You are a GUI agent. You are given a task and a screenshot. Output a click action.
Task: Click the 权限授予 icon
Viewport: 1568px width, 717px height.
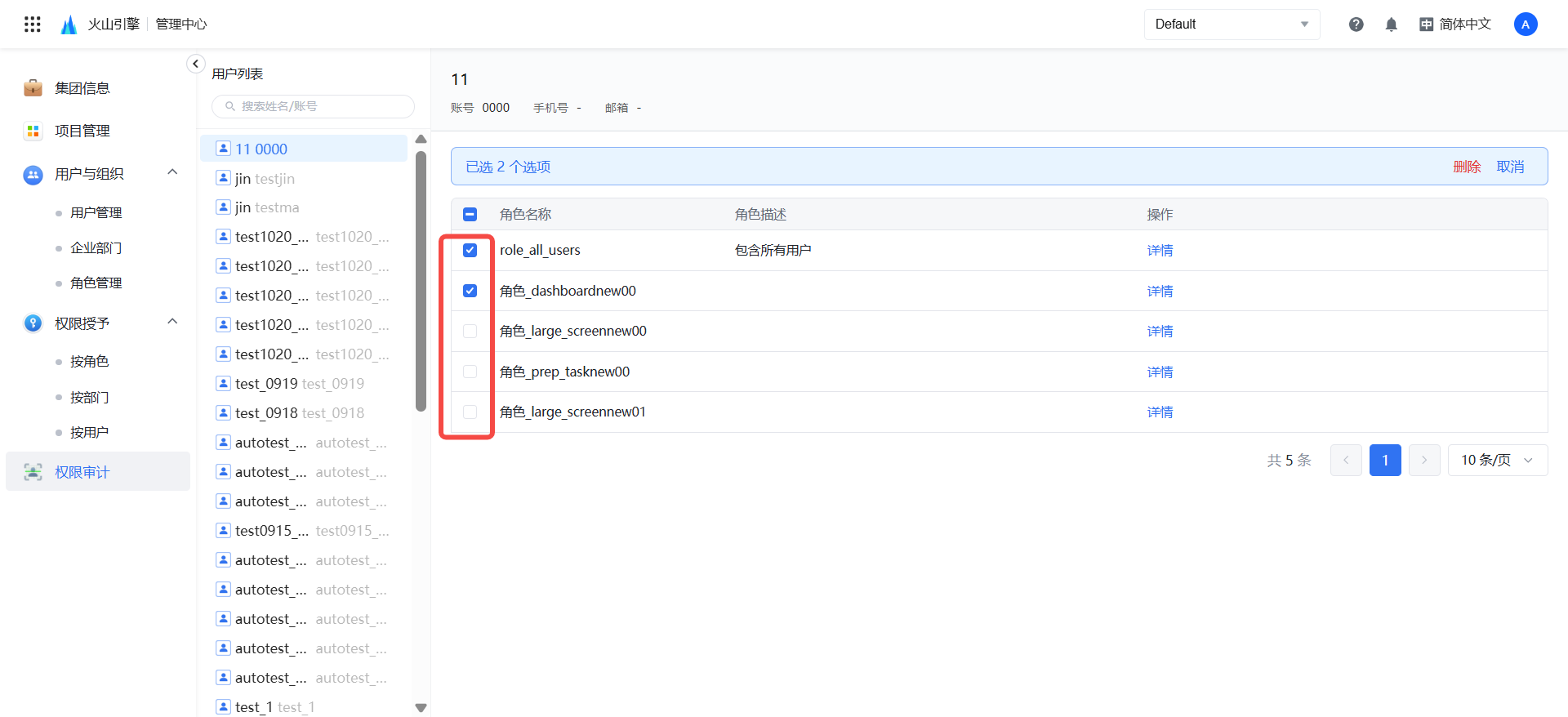pos(33,323)
